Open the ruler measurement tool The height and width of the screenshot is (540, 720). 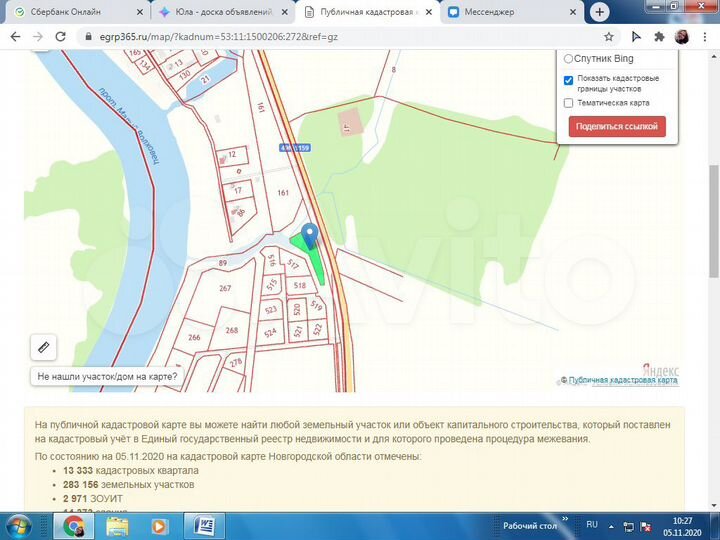click(x=43, y=347)
